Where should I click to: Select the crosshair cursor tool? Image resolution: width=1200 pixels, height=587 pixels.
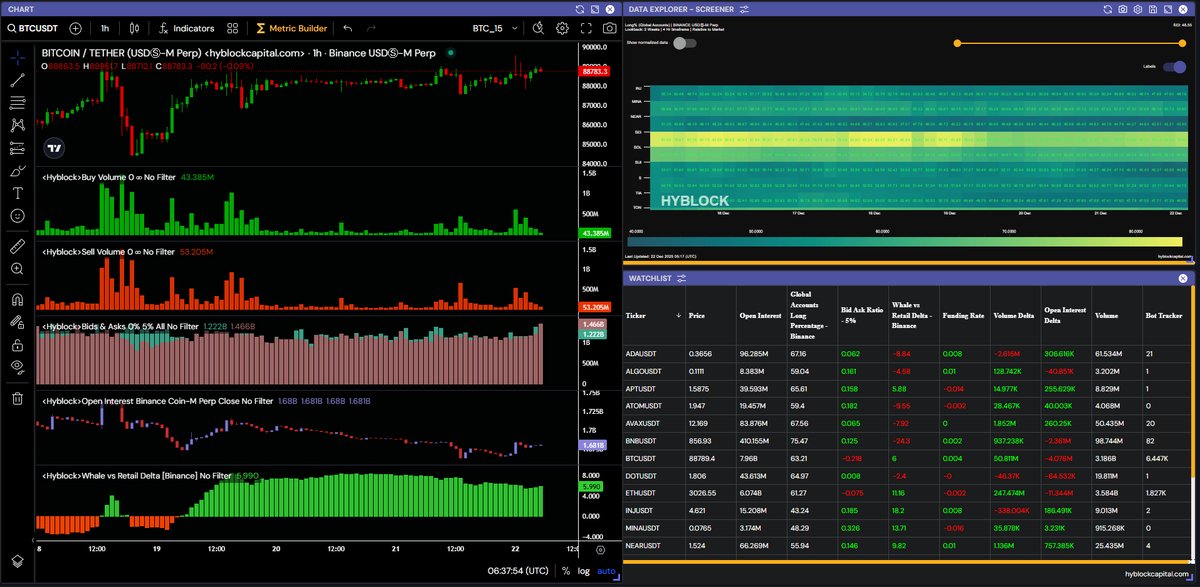(x=17, y=56)
